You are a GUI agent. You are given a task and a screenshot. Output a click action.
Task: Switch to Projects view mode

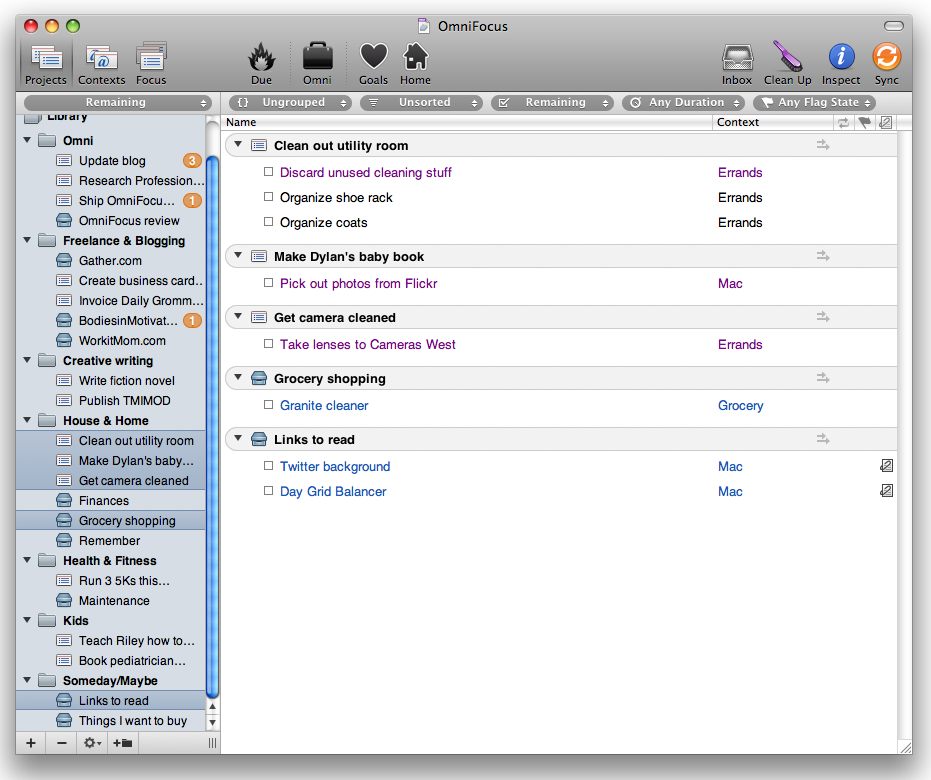46,64
